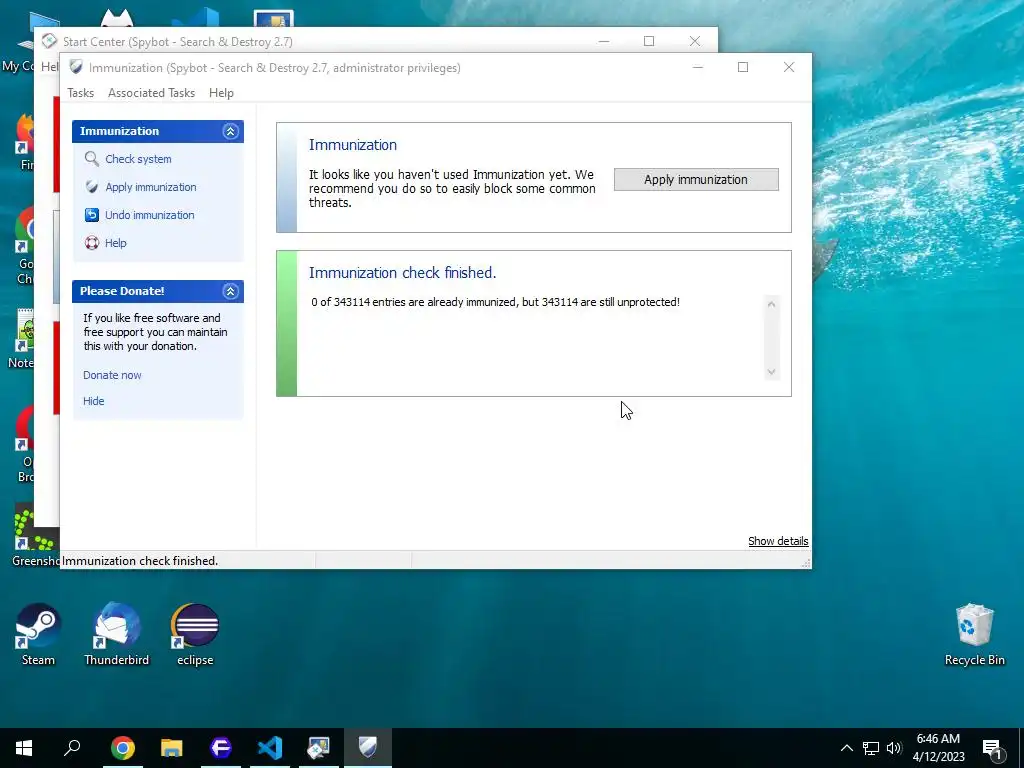The height and width of the screenshot is (768, 1024).
Task: Click the sidebar Help link text
Action: pyautogui.click(x=116, y=243)
